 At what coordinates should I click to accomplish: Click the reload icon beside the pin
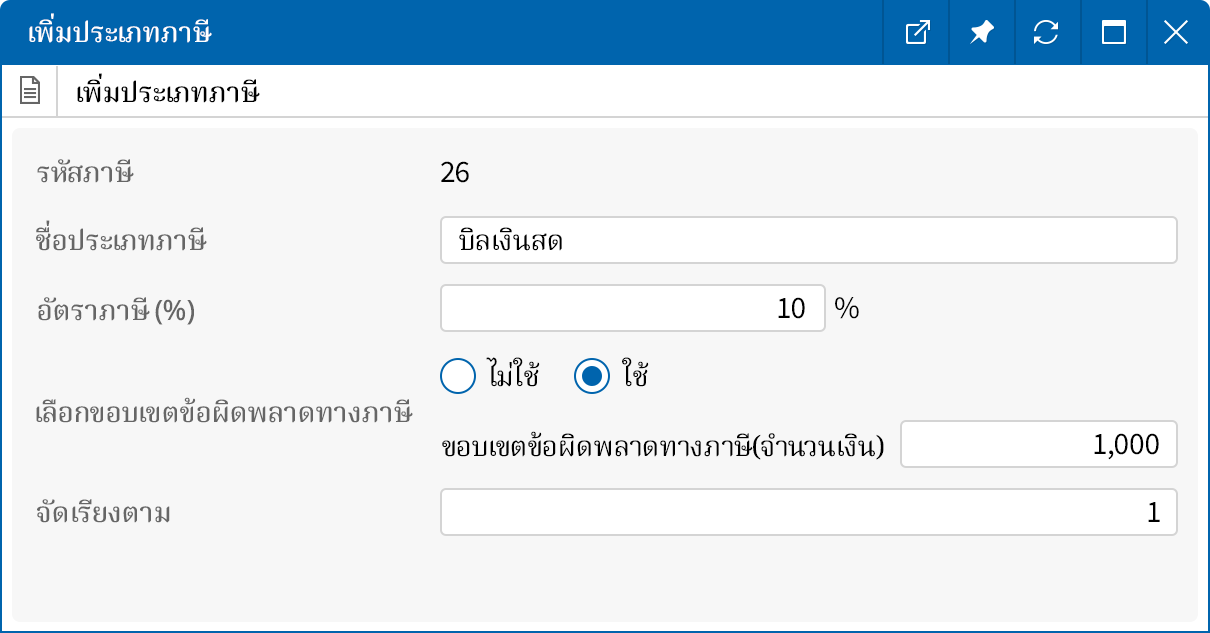coord(1046,32)
